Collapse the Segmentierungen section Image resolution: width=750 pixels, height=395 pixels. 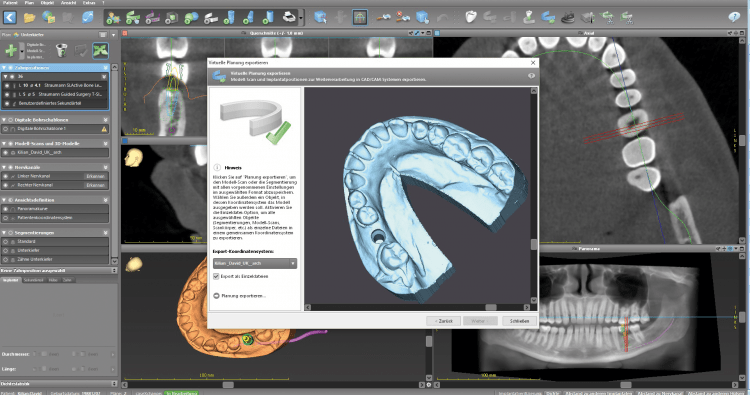[4, 232]
